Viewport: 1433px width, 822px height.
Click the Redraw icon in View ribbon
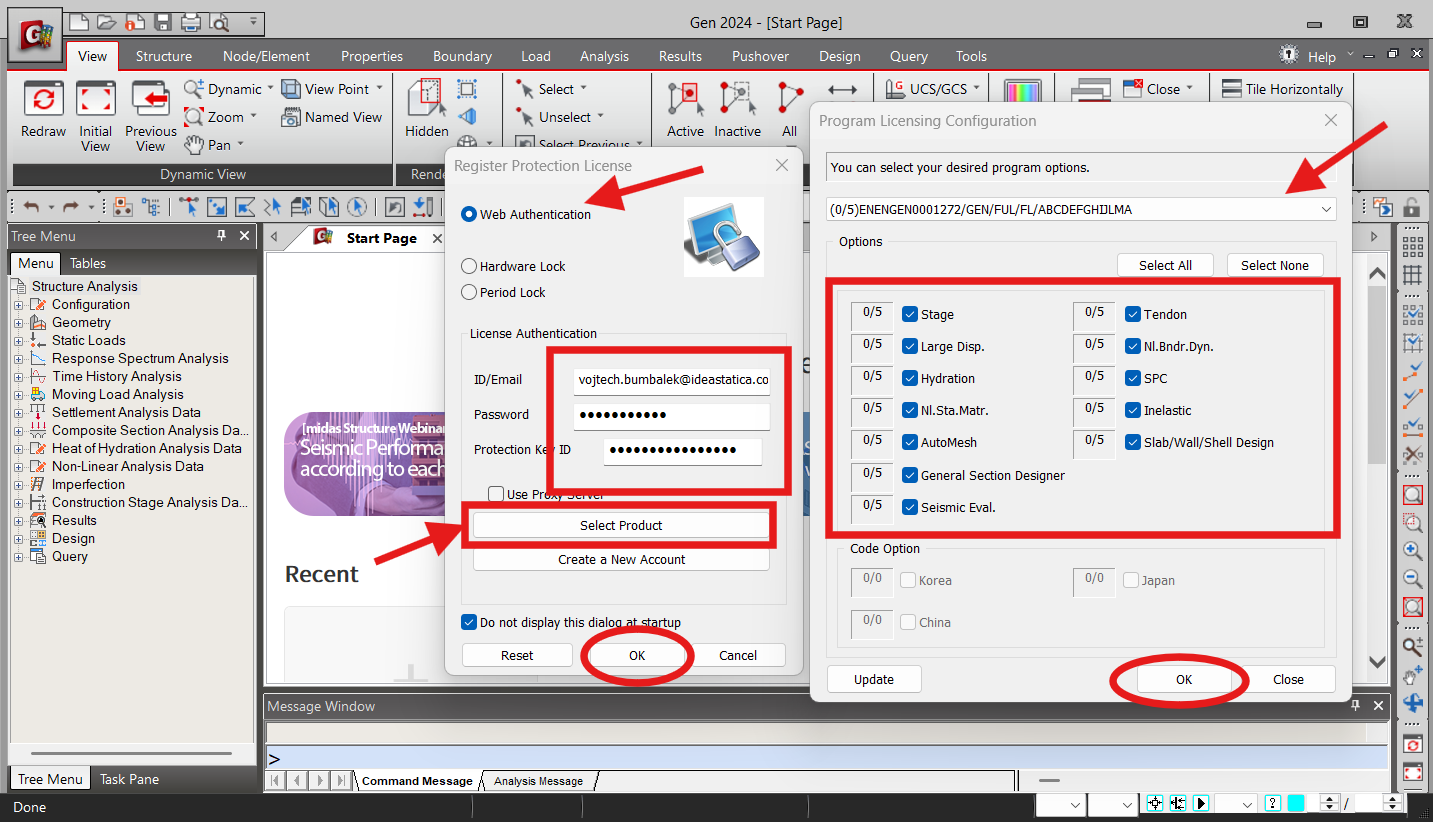point(43,100)
